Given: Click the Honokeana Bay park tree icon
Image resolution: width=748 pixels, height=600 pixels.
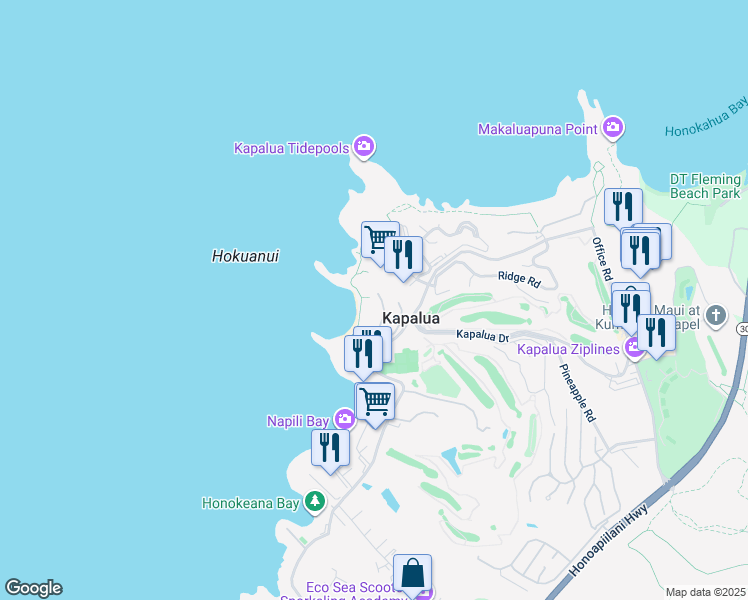Looking at the screenshot, I should click(x=315, y=502).
